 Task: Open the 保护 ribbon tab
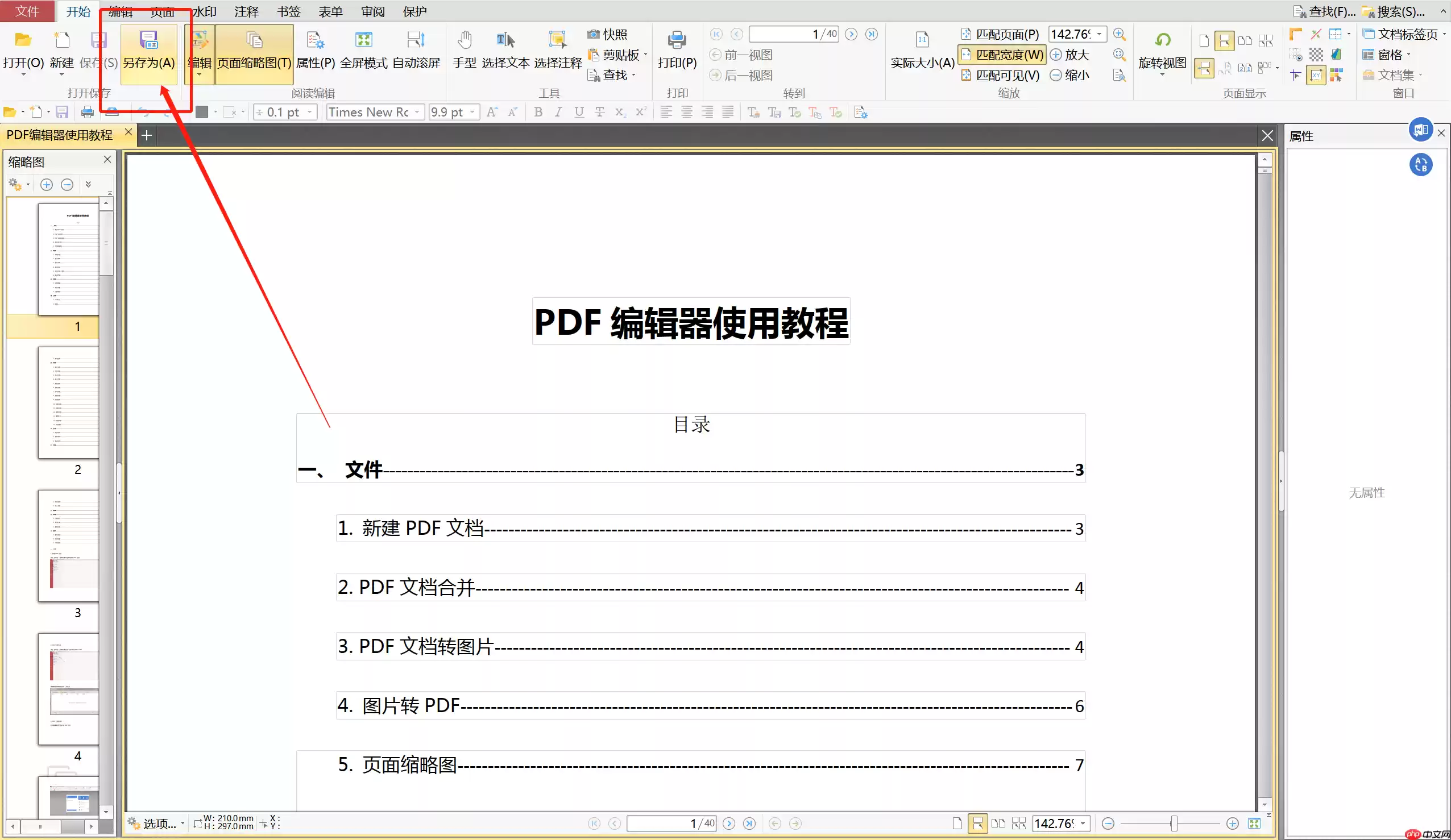pos(414,11)
